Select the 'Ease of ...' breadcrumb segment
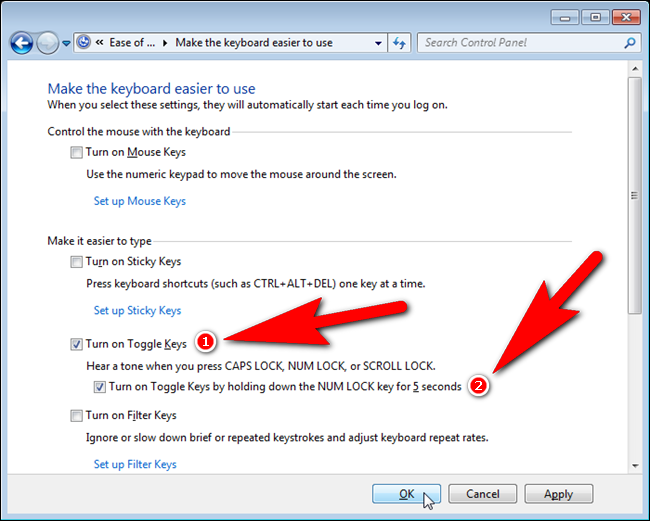 (x=132, y=42)
